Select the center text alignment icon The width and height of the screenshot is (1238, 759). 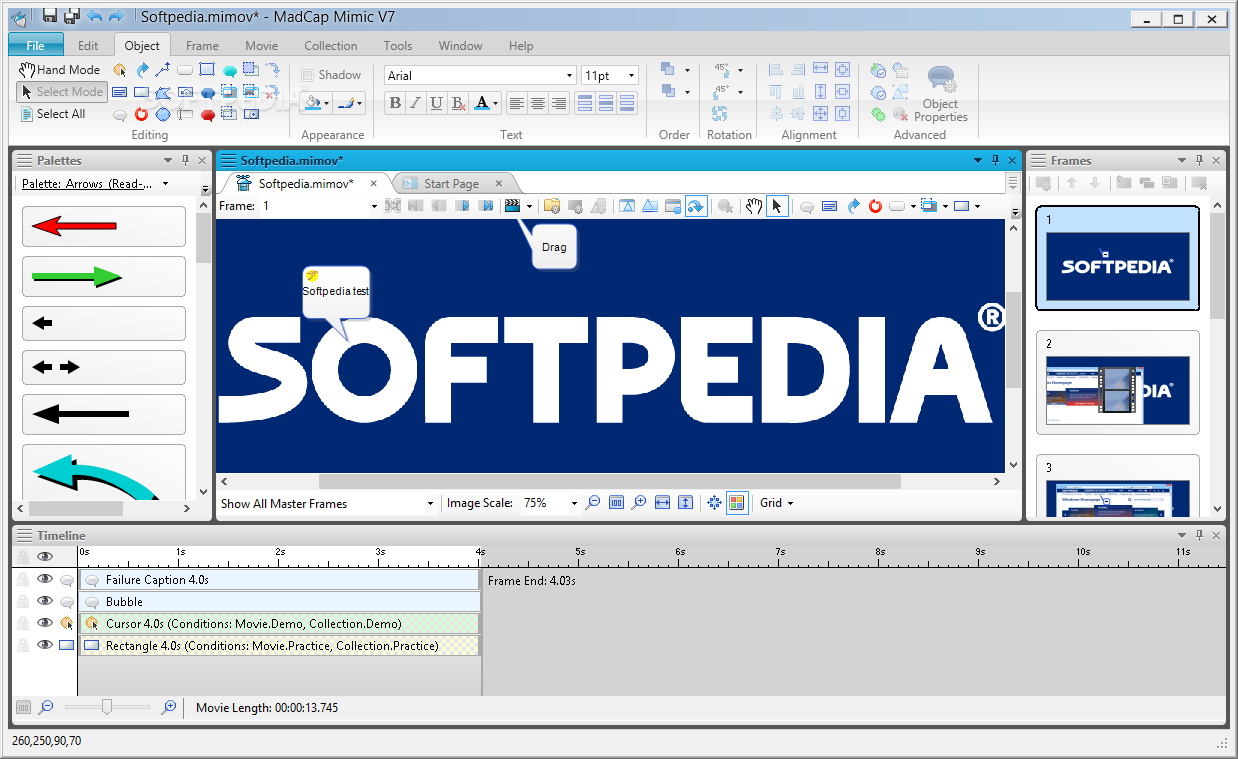click(538, 103)
